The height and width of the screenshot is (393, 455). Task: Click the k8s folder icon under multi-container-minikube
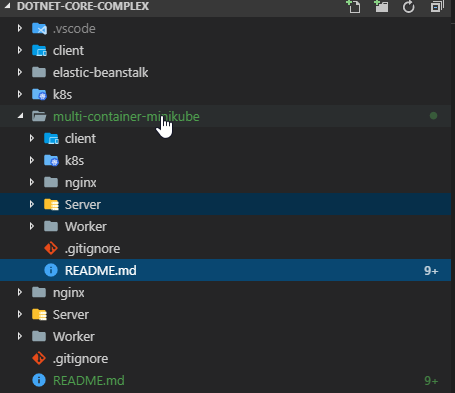click(51, 160)
